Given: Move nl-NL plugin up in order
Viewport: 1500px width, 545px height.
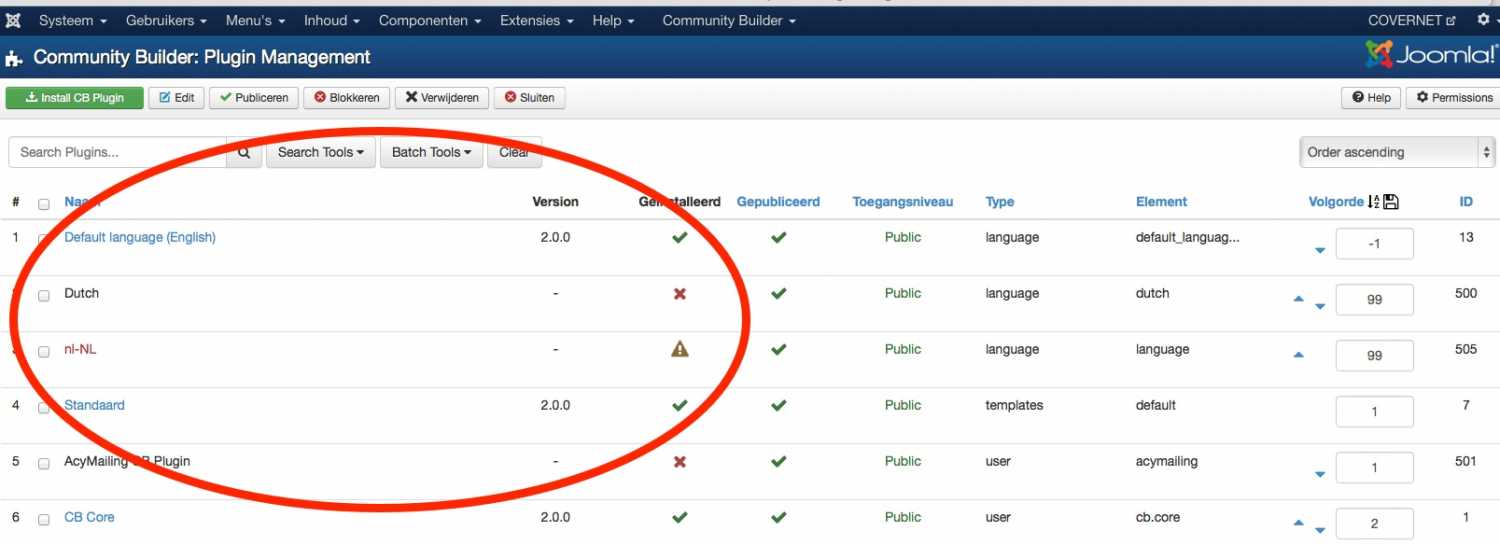Looking at the screenshot, I should tap(1299, 354).
